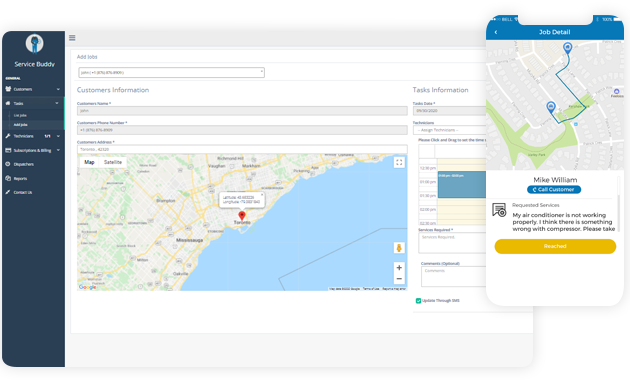Open customer selection dropdown at top
This screenshot has height=384, width=630.
pos(172,73)
